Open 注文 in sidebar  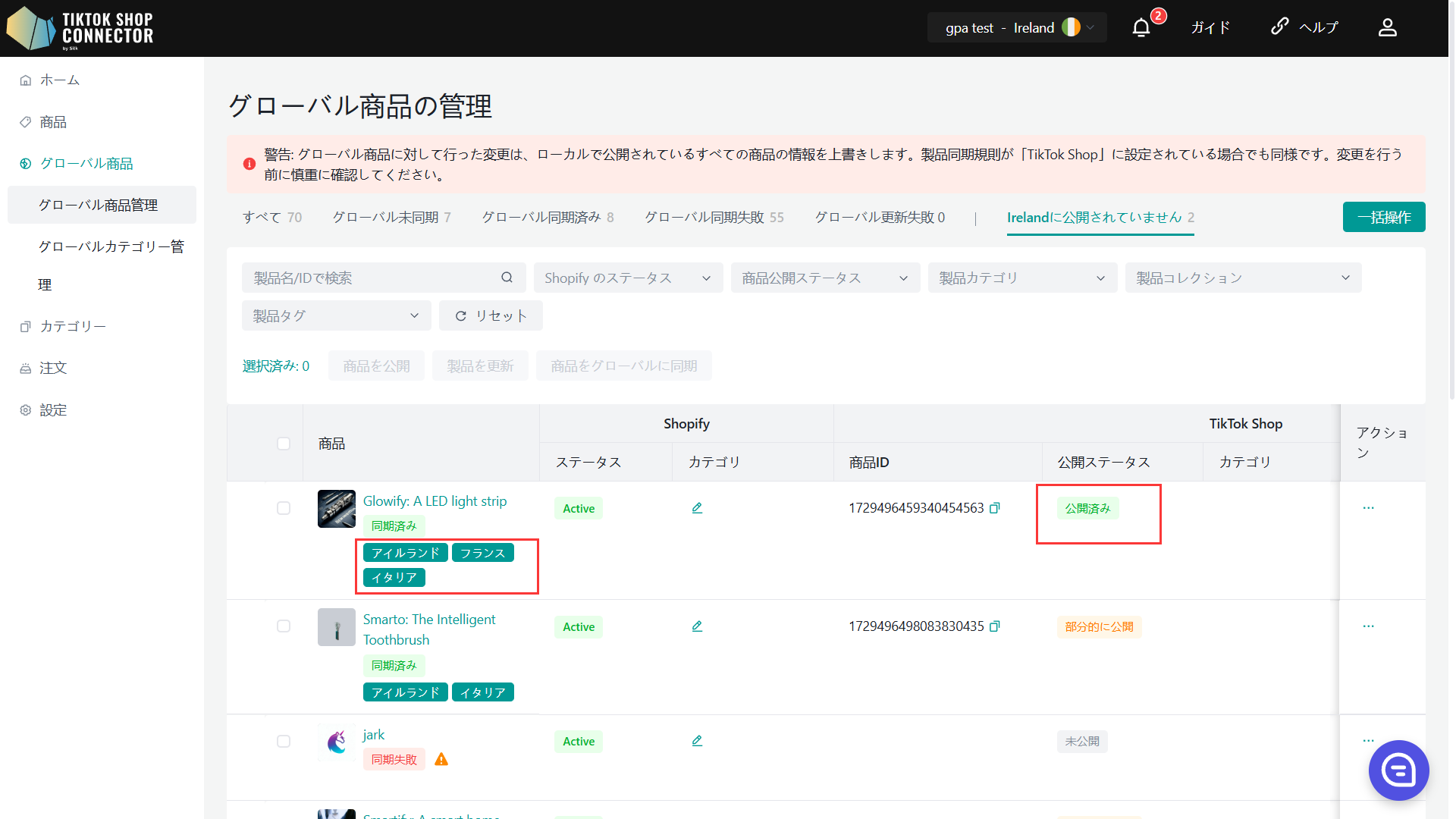pyautogui.click(x=53, y=368)
